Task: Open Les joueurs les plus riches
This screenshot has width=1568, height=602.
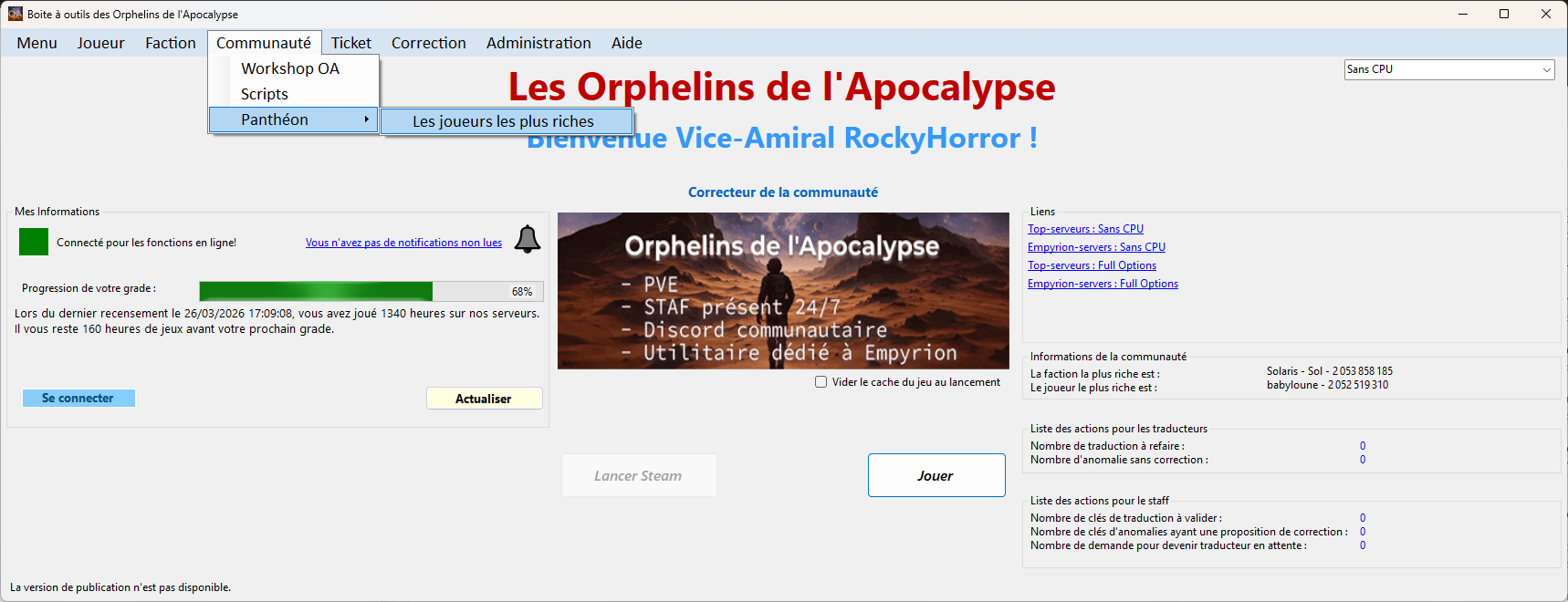Action: [x=504, y=121]
